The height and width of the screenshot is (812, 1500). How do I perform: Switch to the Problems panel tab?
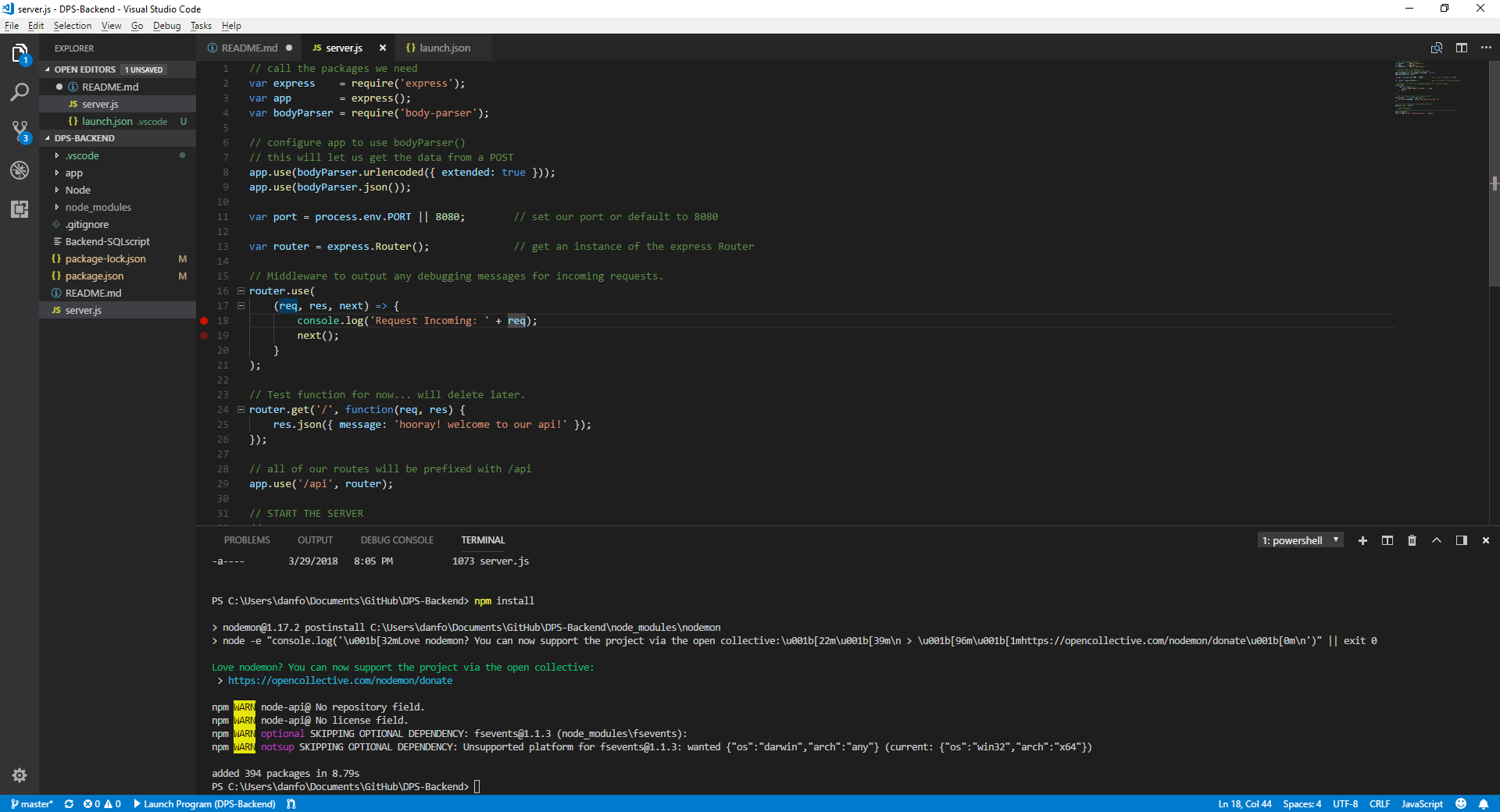tap(247, 540)
